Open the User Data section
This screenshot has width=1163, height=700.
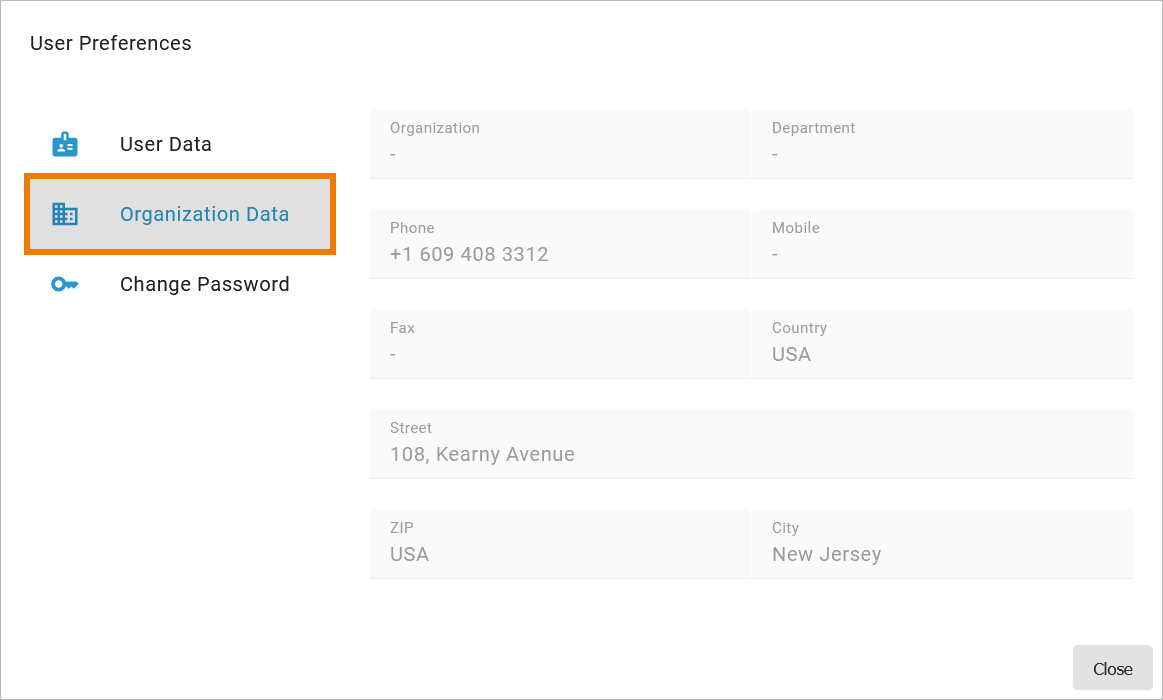point(166,144)
